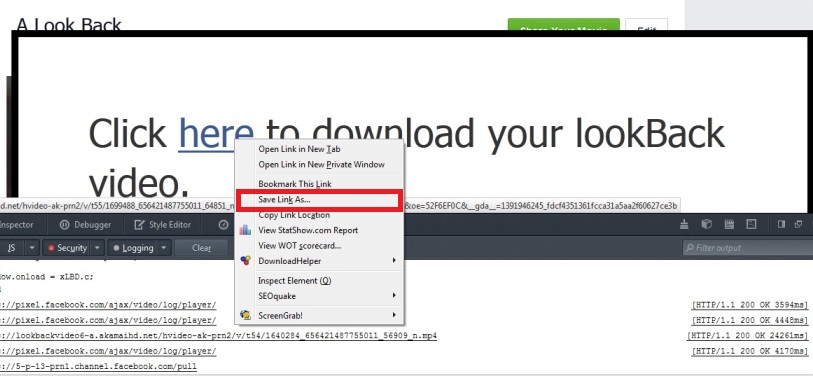Click the 'A Look Back' page heading
The width and height of the screenshot is (813, 383).
click(x=69, y=24)
